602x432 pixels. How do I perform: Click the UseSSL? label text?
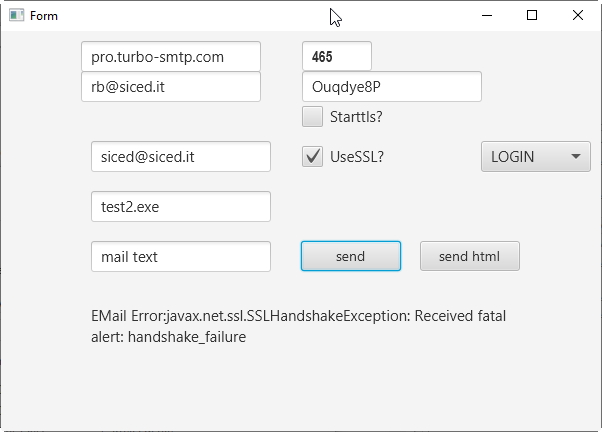point(357,157)
